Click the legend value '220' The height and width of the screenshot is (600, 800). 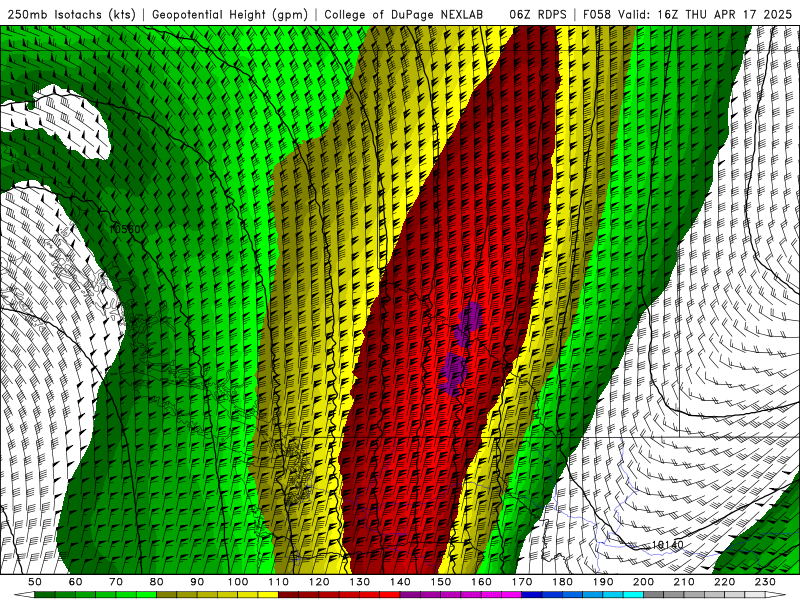click(x=725, y=582)
